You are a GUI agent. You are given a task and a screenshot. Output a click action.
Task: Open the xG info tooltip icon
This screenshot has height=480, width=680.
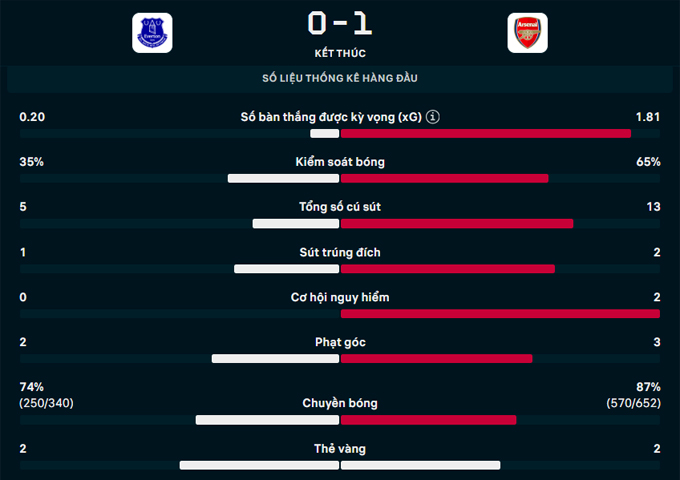pyautogui.click(x=433, y=118)
